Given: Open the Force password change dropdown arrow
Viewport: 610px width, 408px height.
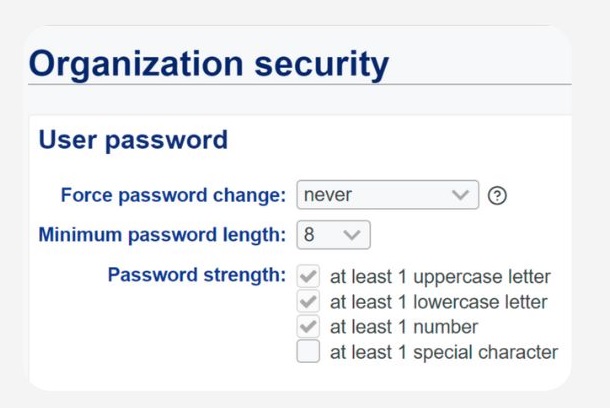Looking at the screenshot, I should tap(460, 195).
